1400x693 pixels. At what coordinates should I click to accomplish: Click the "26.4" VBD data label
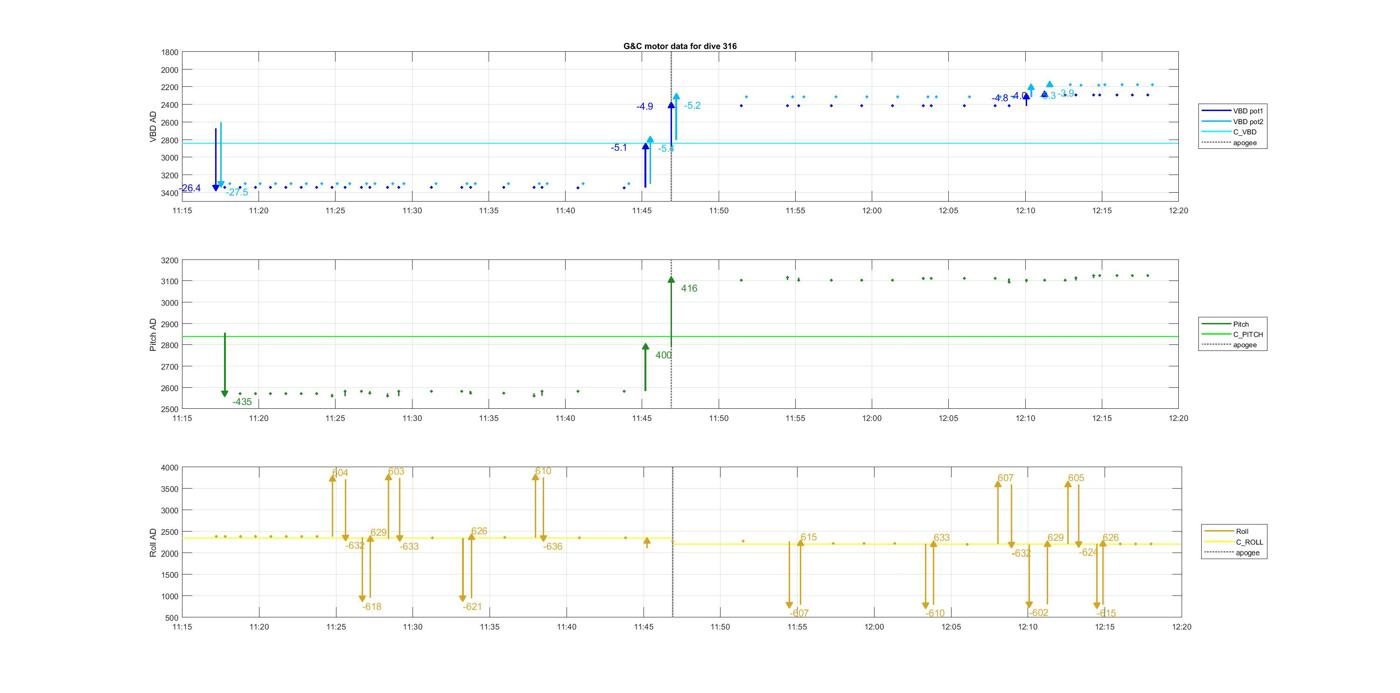[190, 188]
